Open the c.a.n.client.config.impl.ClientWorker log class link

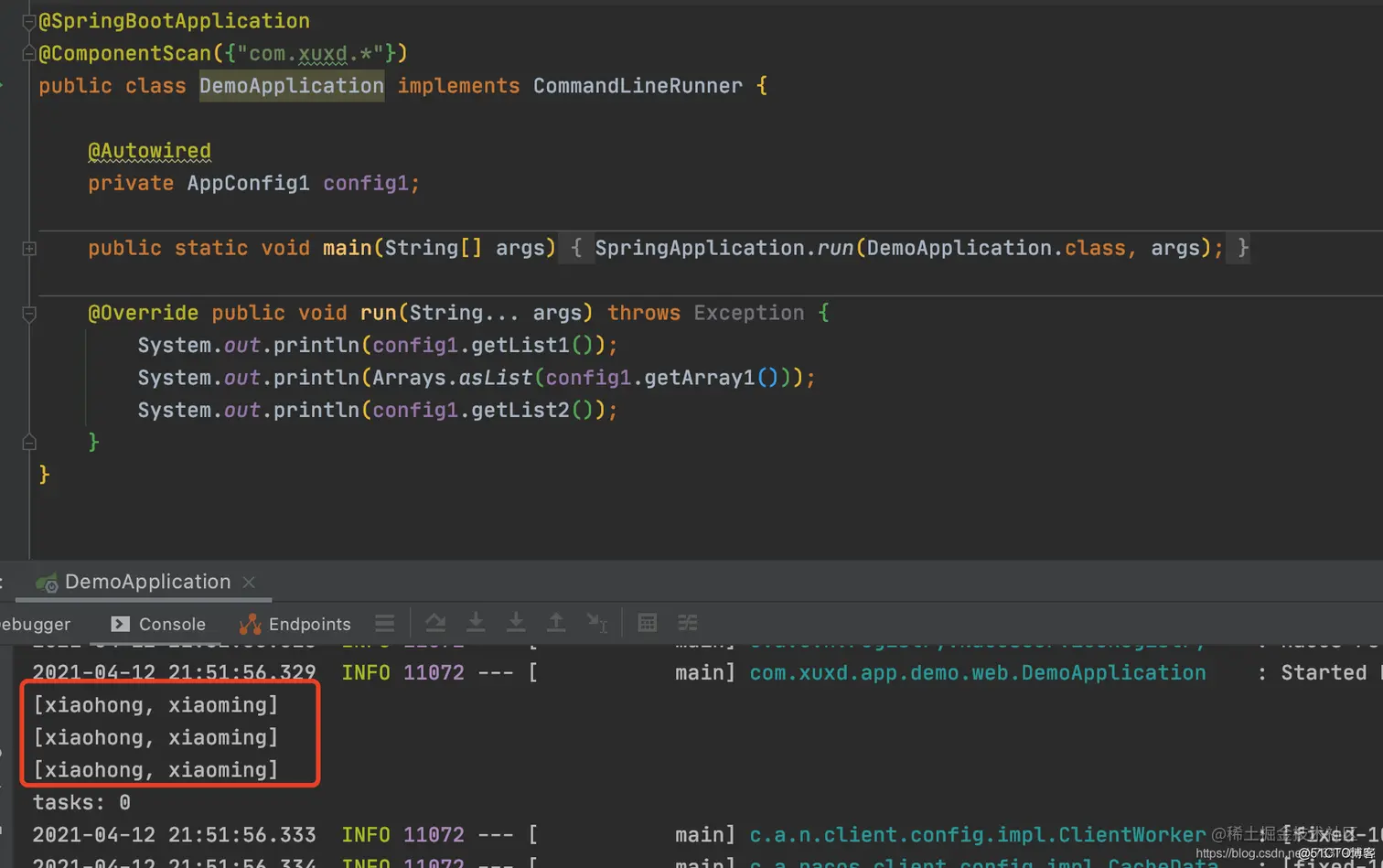[978, 835]
